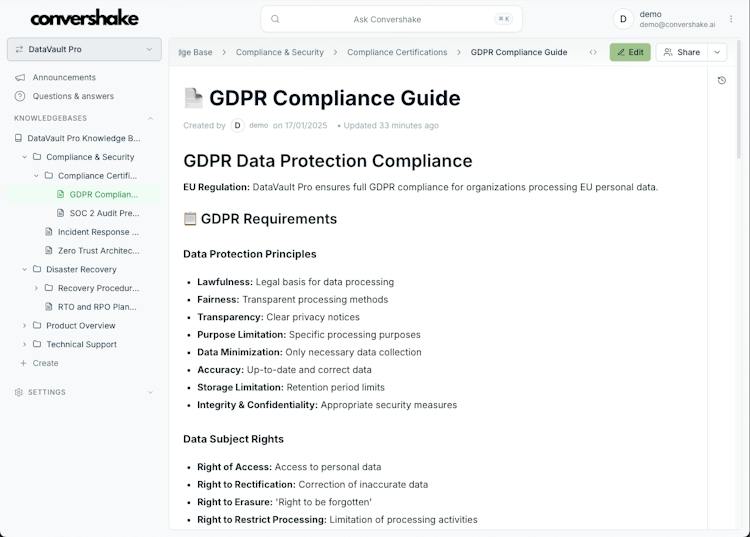Image resolution: width=750 pixels, height=537 pixels.
Task: Open the Incident Response document
Action: point(98,232)
